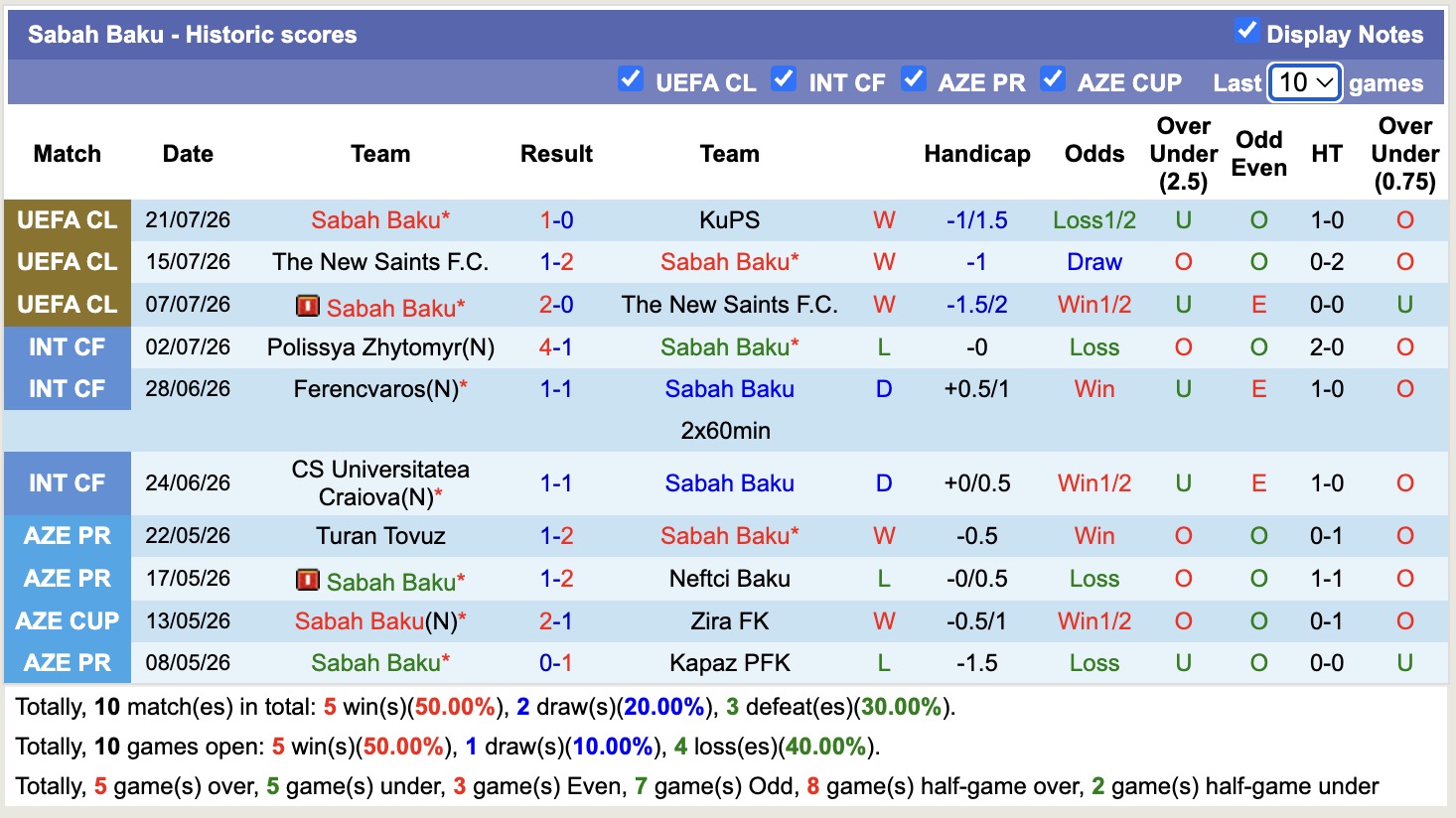Open Zira FK team link

730,621
